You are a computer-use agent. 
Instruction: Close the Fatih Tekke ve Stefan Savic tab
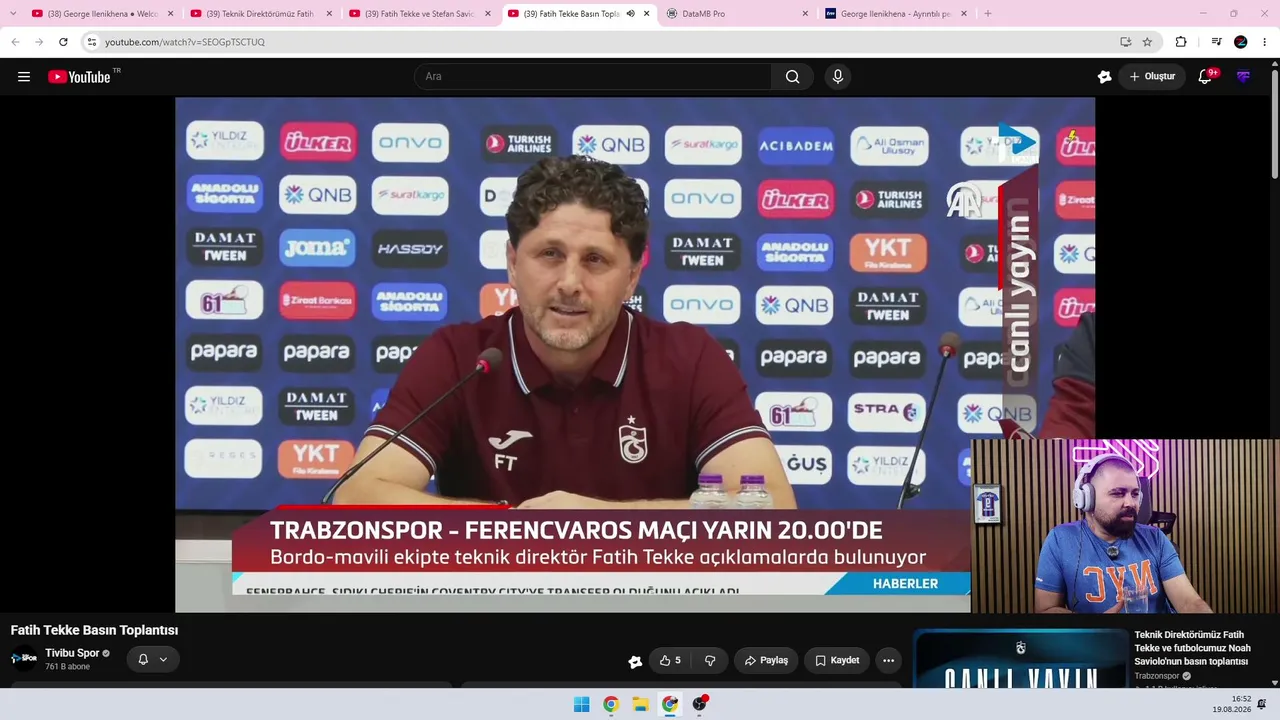click(488, 14)
